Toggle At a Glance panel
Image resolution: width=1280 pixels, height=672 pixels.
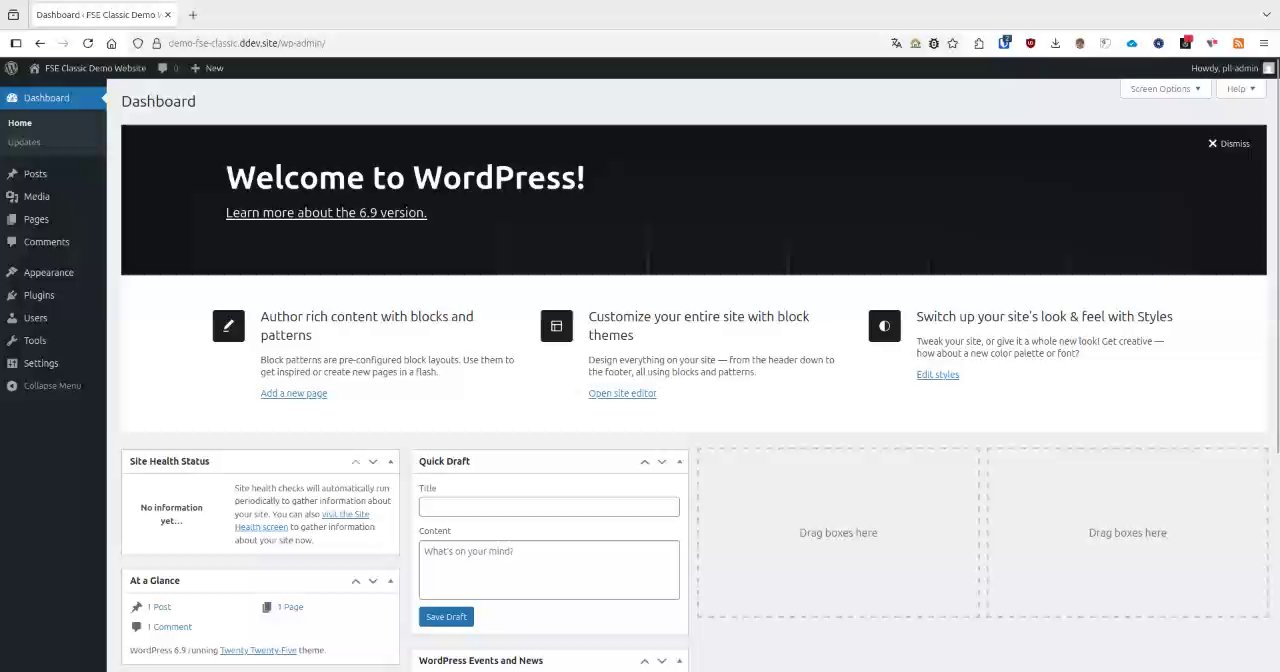[x=391, y=581]
